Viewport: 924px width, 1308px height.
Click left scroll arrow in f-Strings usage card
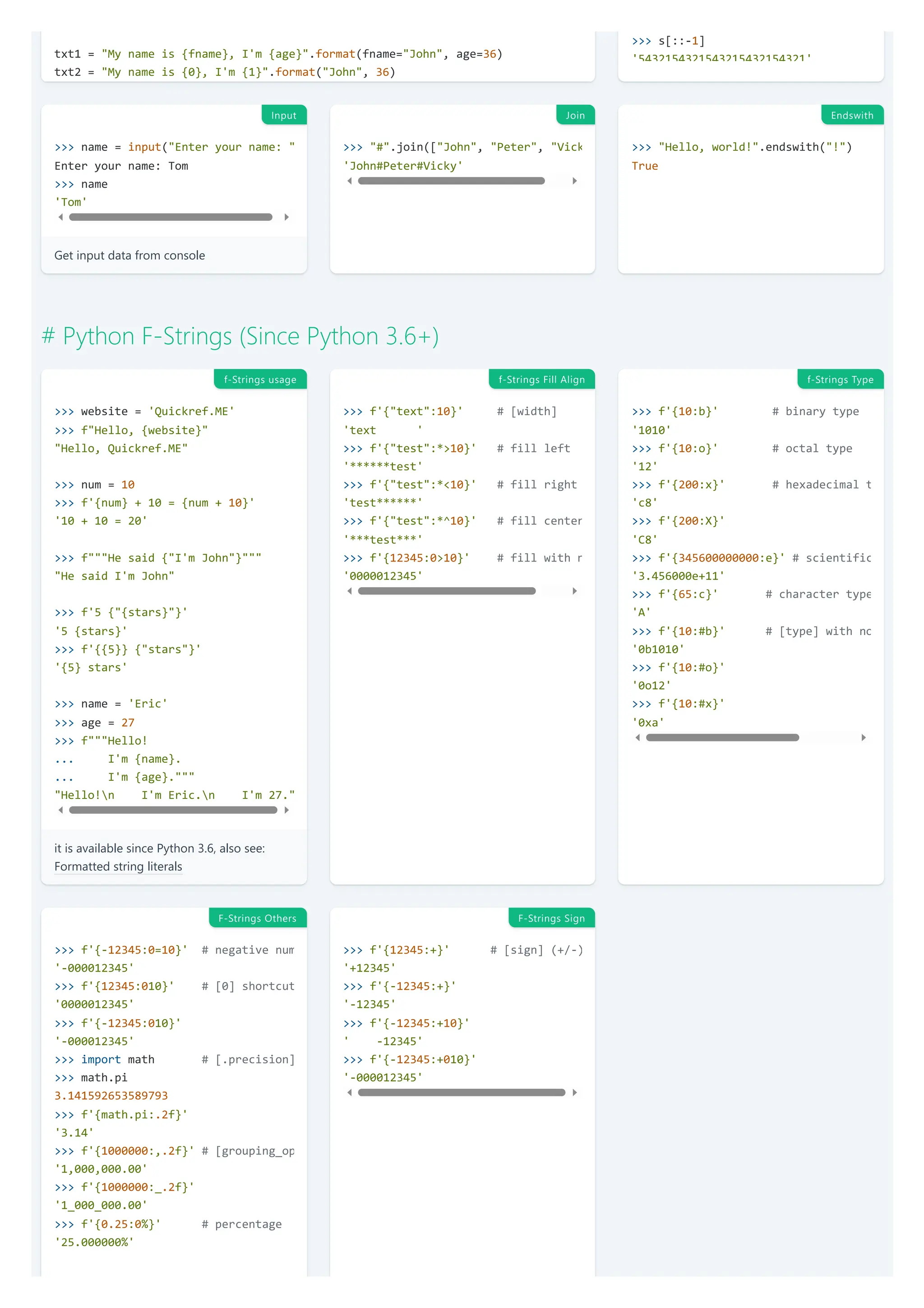coord(61,810)
